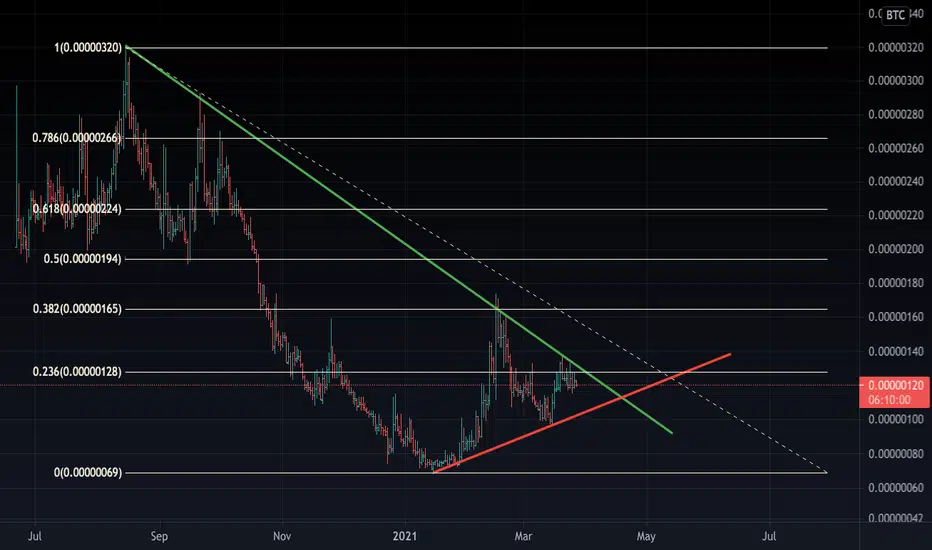Click the price axis value 0.00000200
932x550 pixels.
click(896, 249)
